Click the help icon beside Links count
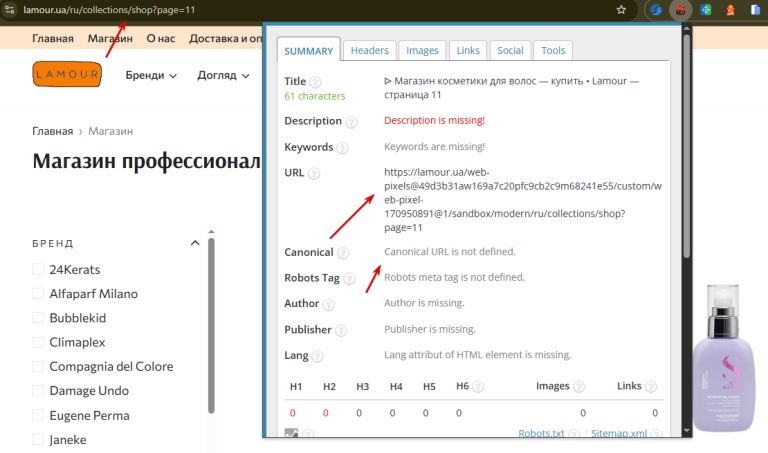This screenshot has height=453, width=768. click(x=651, y=387)
